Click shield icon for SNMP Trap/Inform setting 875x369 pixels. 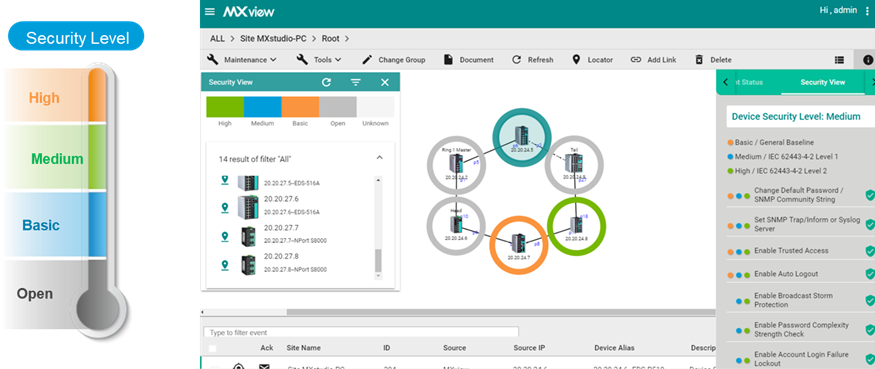point(869,224)
